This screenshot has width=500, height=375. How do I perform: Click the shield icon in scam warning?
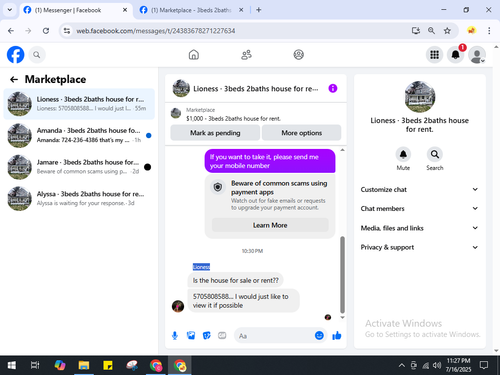click(218, 187)
